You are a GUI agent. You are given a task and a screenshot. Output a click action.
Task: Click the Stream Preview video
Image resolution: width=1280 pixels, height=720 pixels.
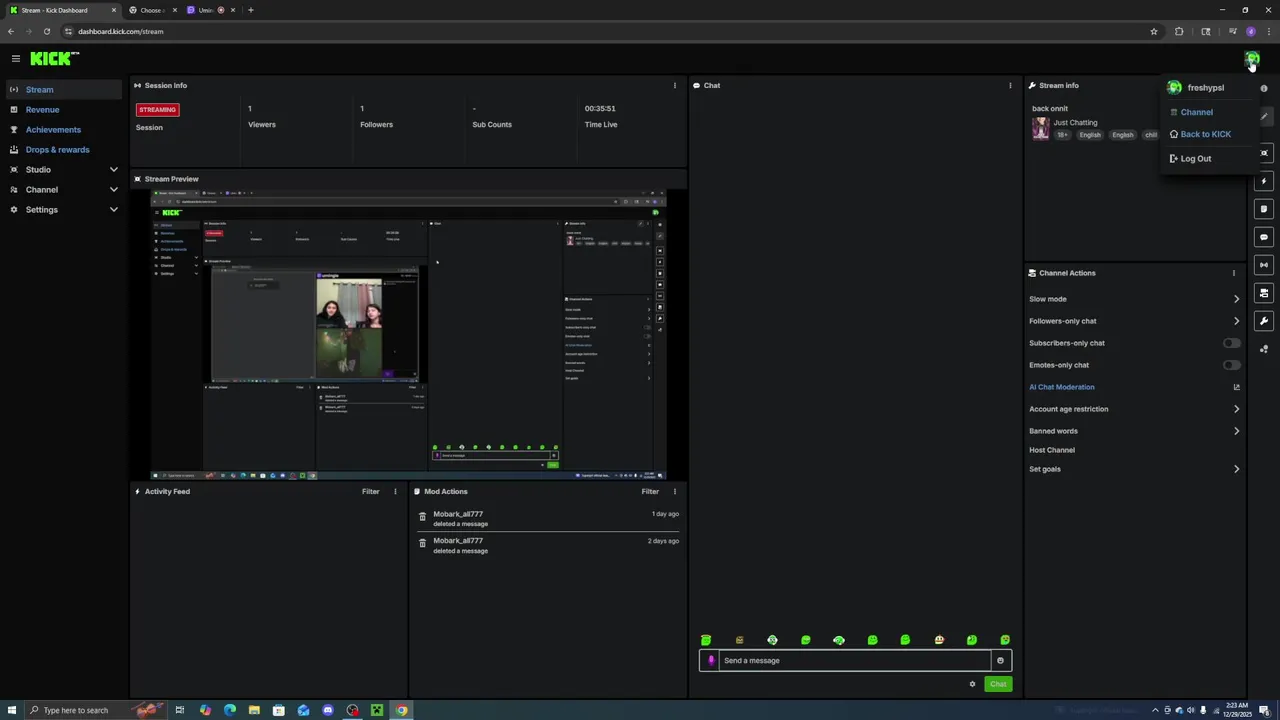click(x=408, y=335)
